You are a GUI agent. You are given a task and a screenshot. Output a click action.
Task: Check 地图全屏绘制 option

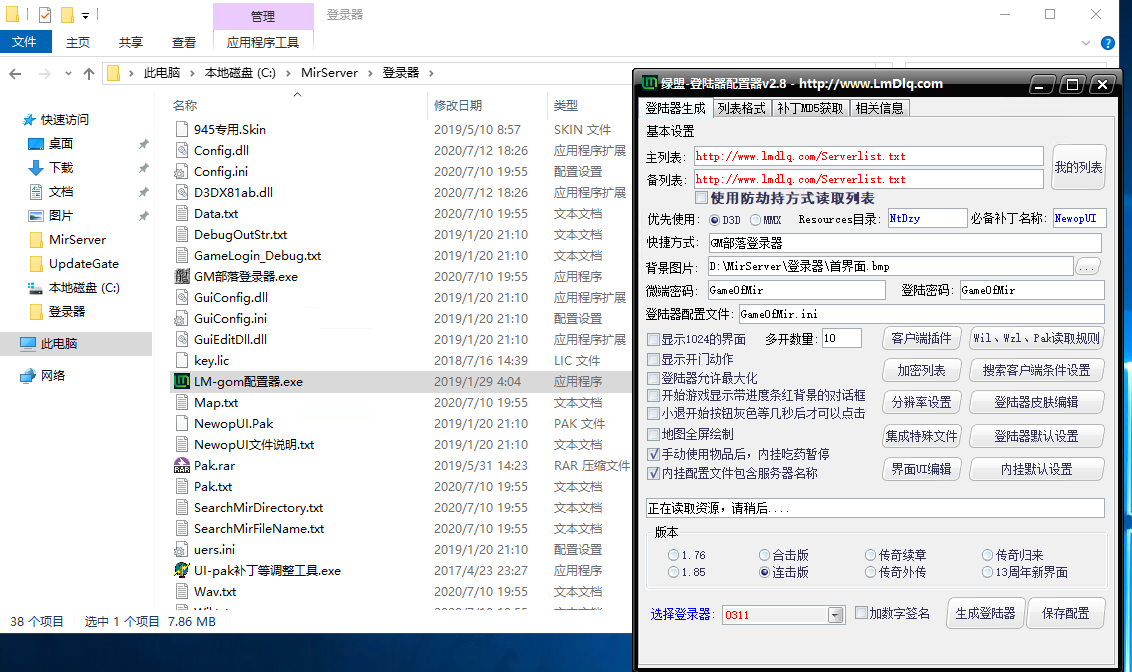tap(653, 434)
